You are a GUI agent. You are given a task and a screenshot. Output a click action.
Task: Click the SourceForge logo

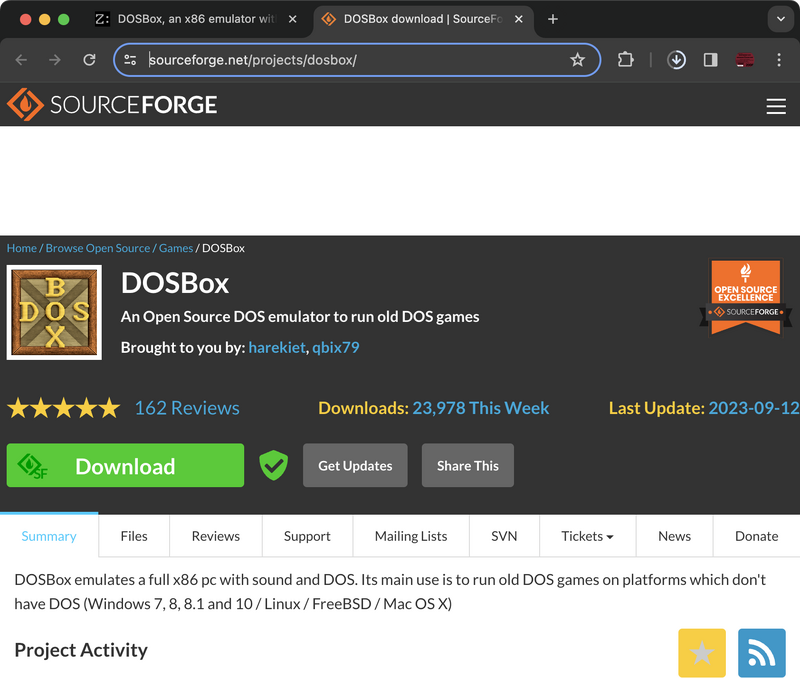tap(110, 104)
